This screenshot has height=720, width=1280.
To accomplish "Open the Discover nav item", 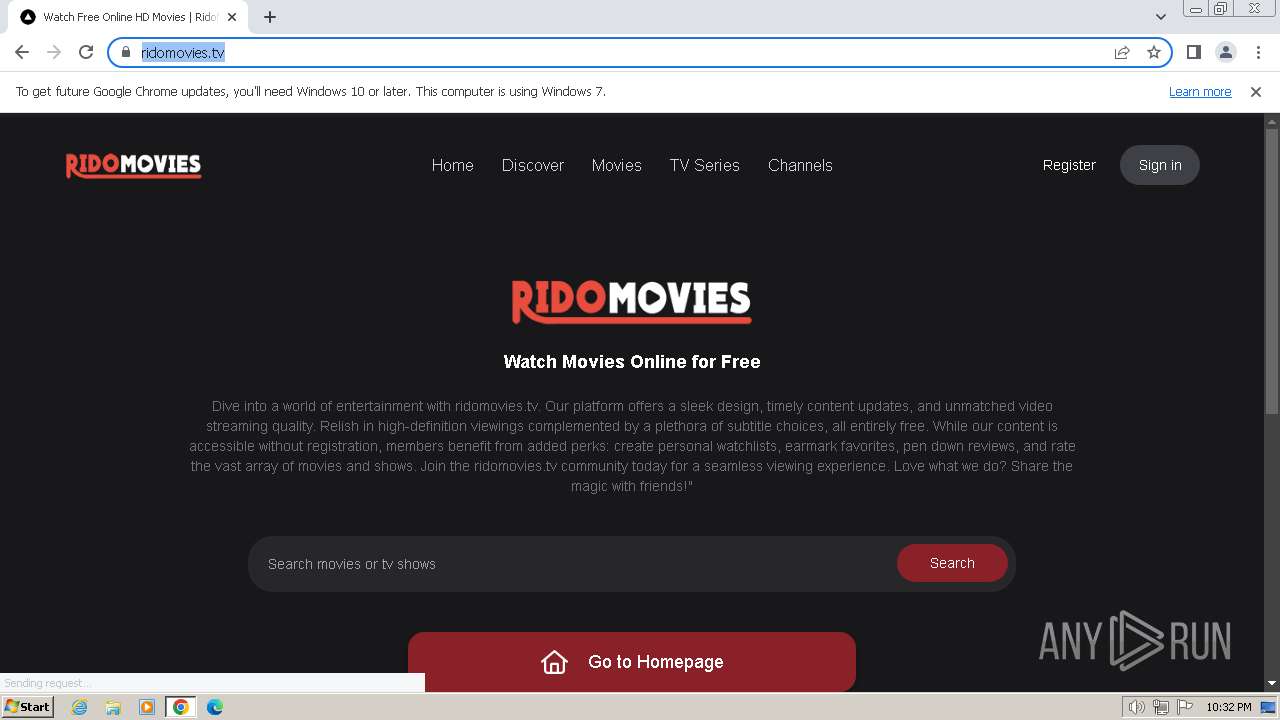I will click(533, 165).
